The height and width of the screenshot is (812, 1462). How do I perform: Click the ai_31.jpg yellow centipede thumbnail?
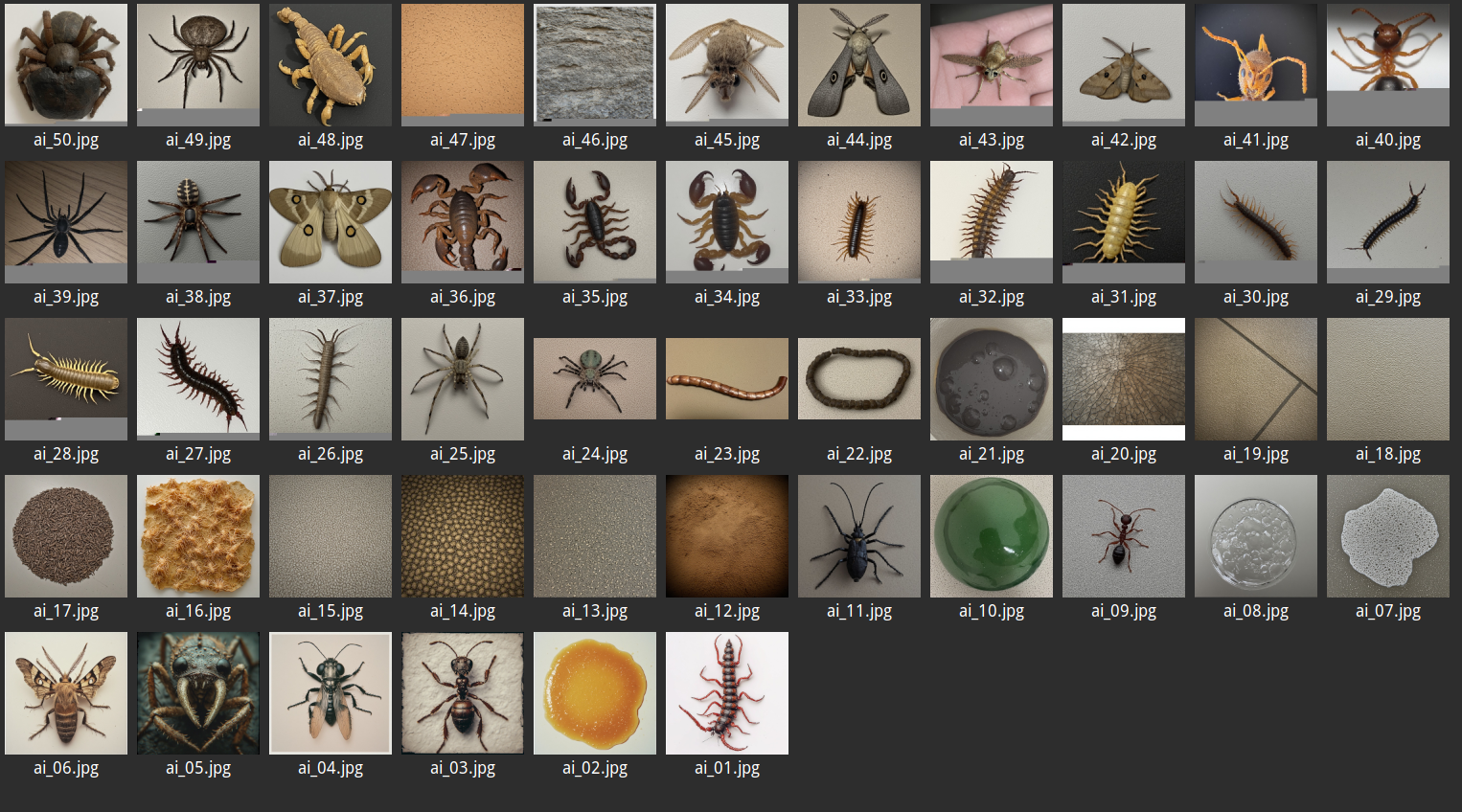coord(1124,222)
